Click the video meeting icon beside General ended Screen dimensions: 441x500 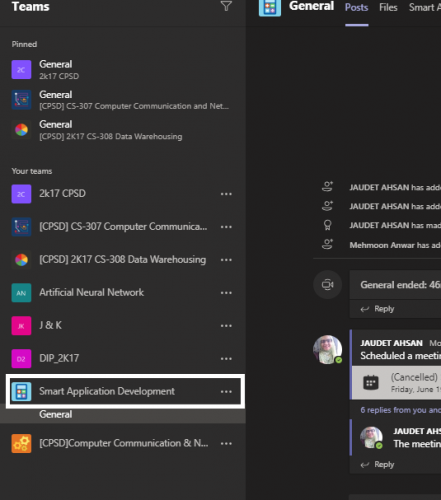pos(328,285)
